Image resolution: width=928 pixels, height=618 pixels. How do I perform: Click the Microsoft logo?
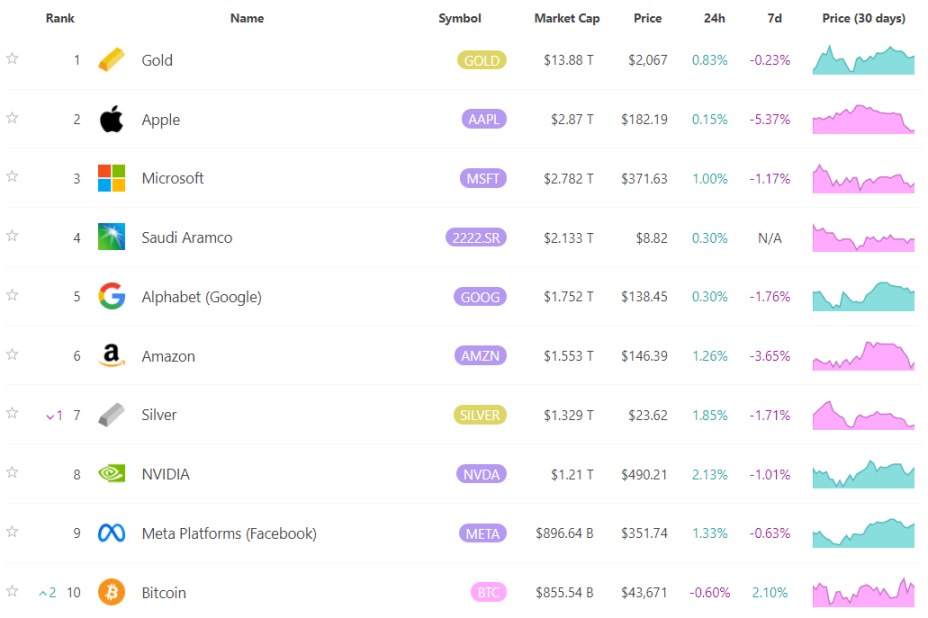pos(111,178)
